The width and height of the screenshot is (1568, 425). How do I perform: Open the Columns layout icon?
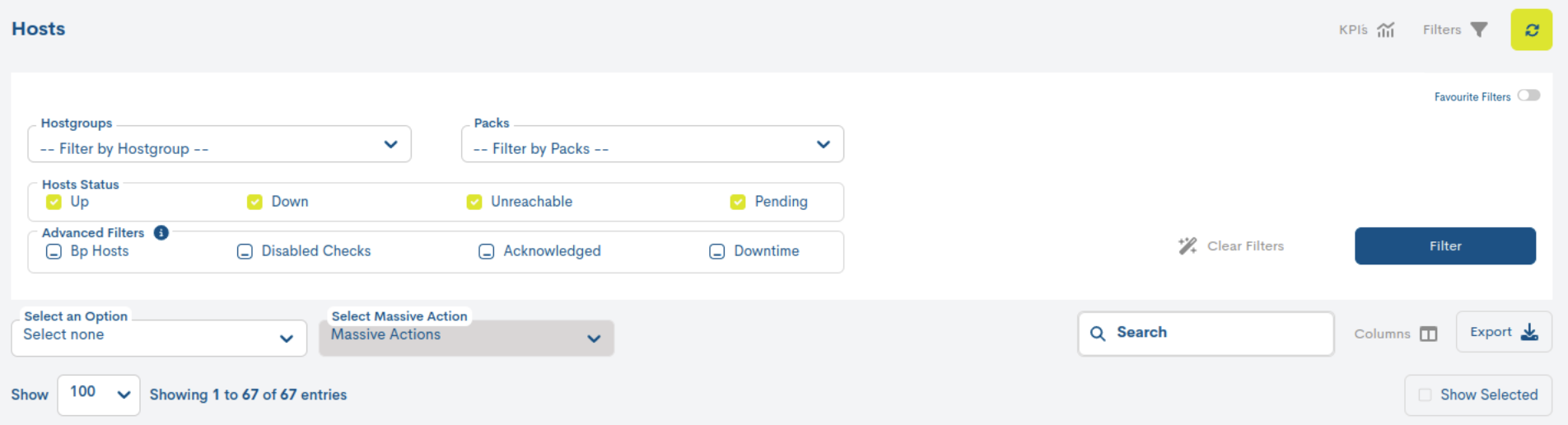(x=1429, y=334)
